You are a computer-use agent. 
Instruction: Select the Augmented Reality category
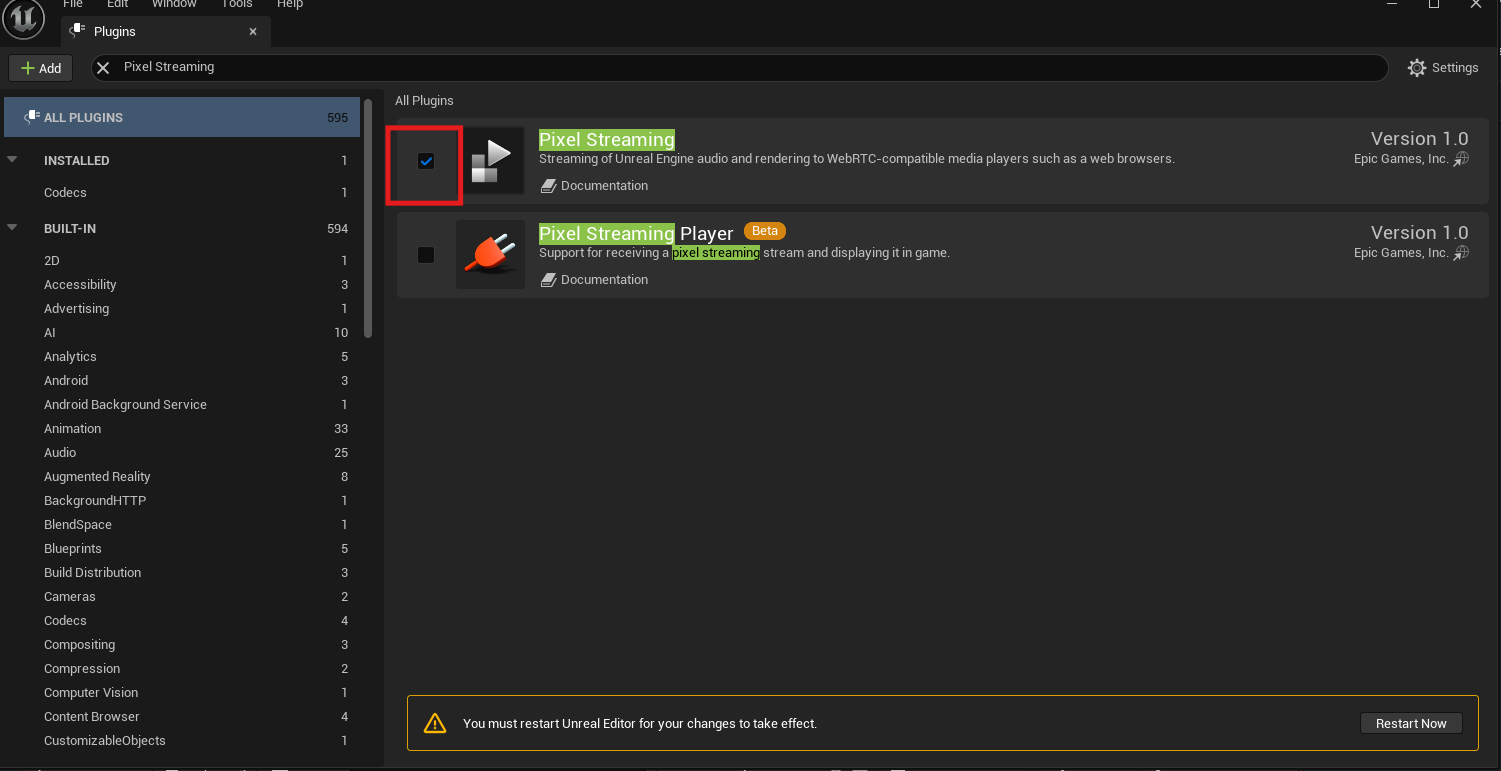[97, 477]
